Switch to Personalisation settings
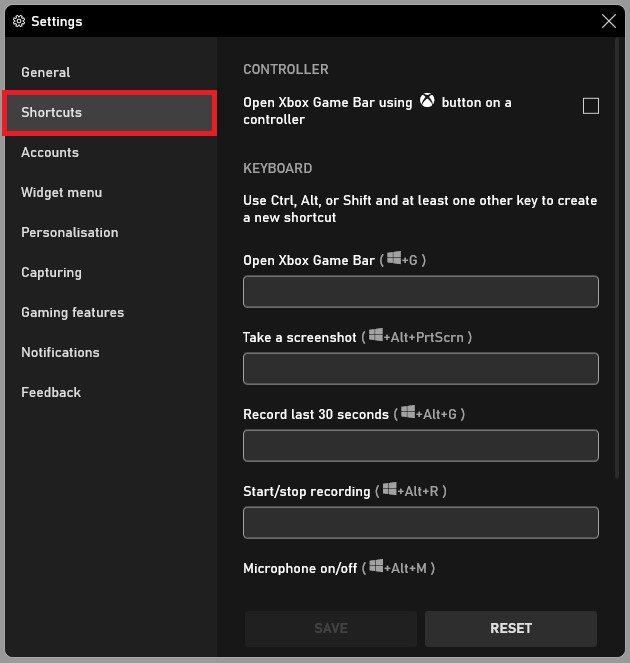 click(x=70, y=232)
